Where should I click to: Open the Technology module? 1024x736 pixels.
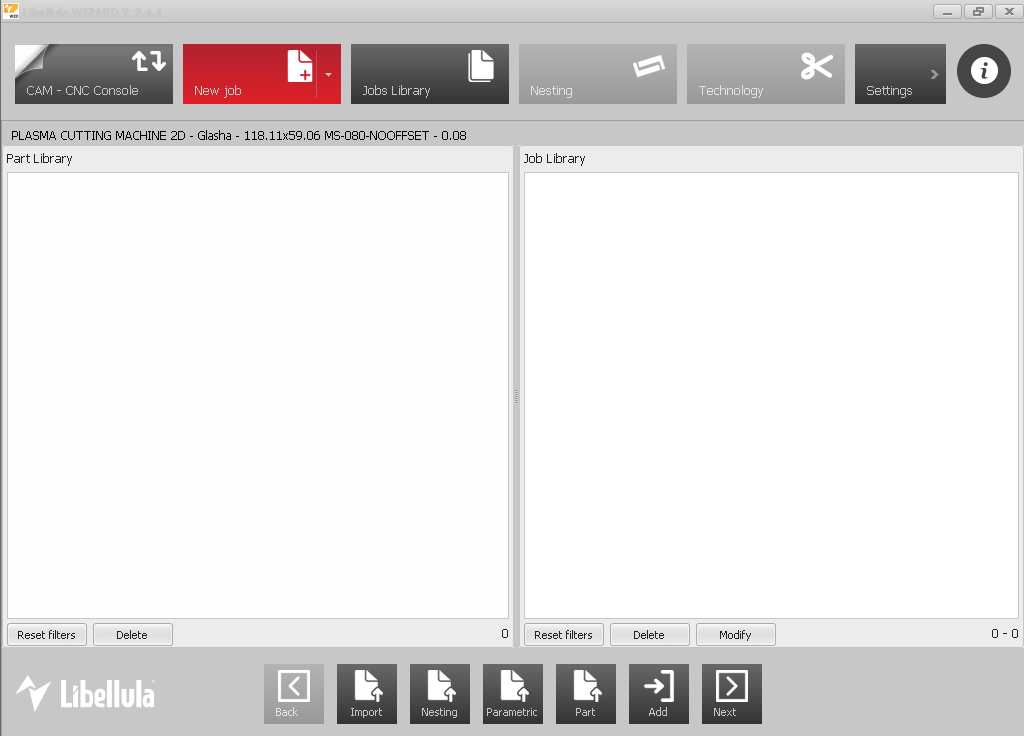point(765,73)
